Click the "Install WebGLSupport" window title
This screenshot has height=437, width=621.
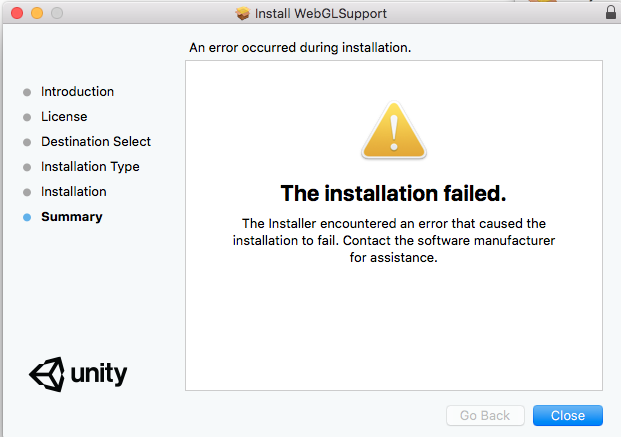pyautogui.click(x=323, y=14)
